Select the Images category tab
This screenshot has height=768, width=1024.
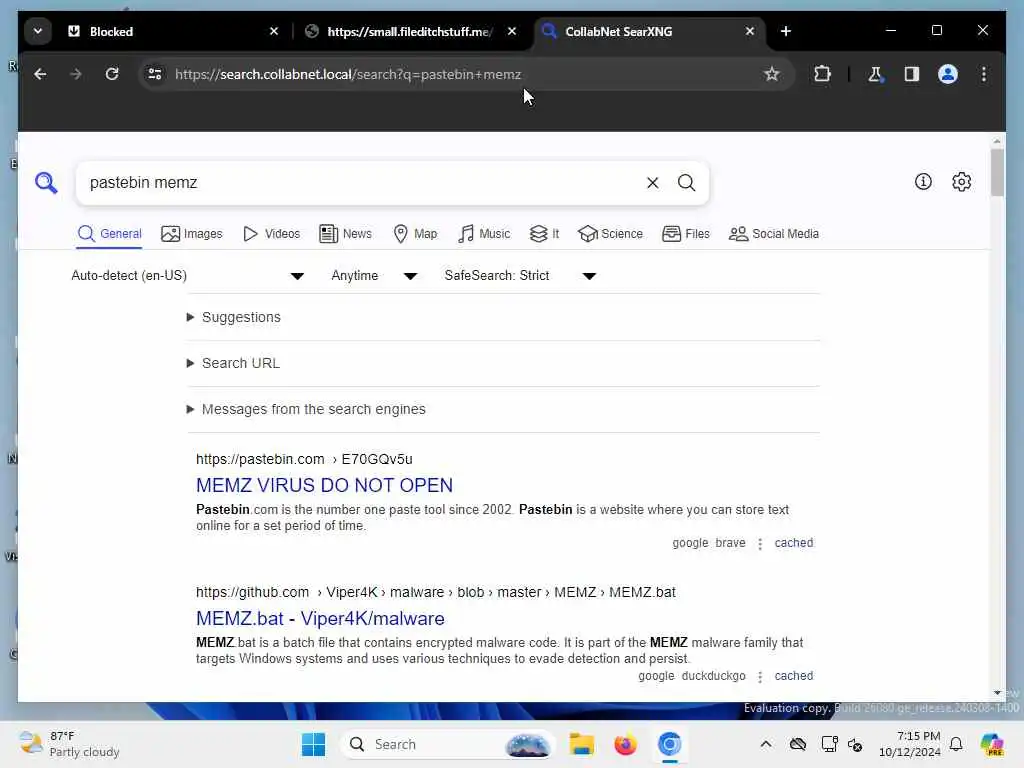[x=192, y=234]
